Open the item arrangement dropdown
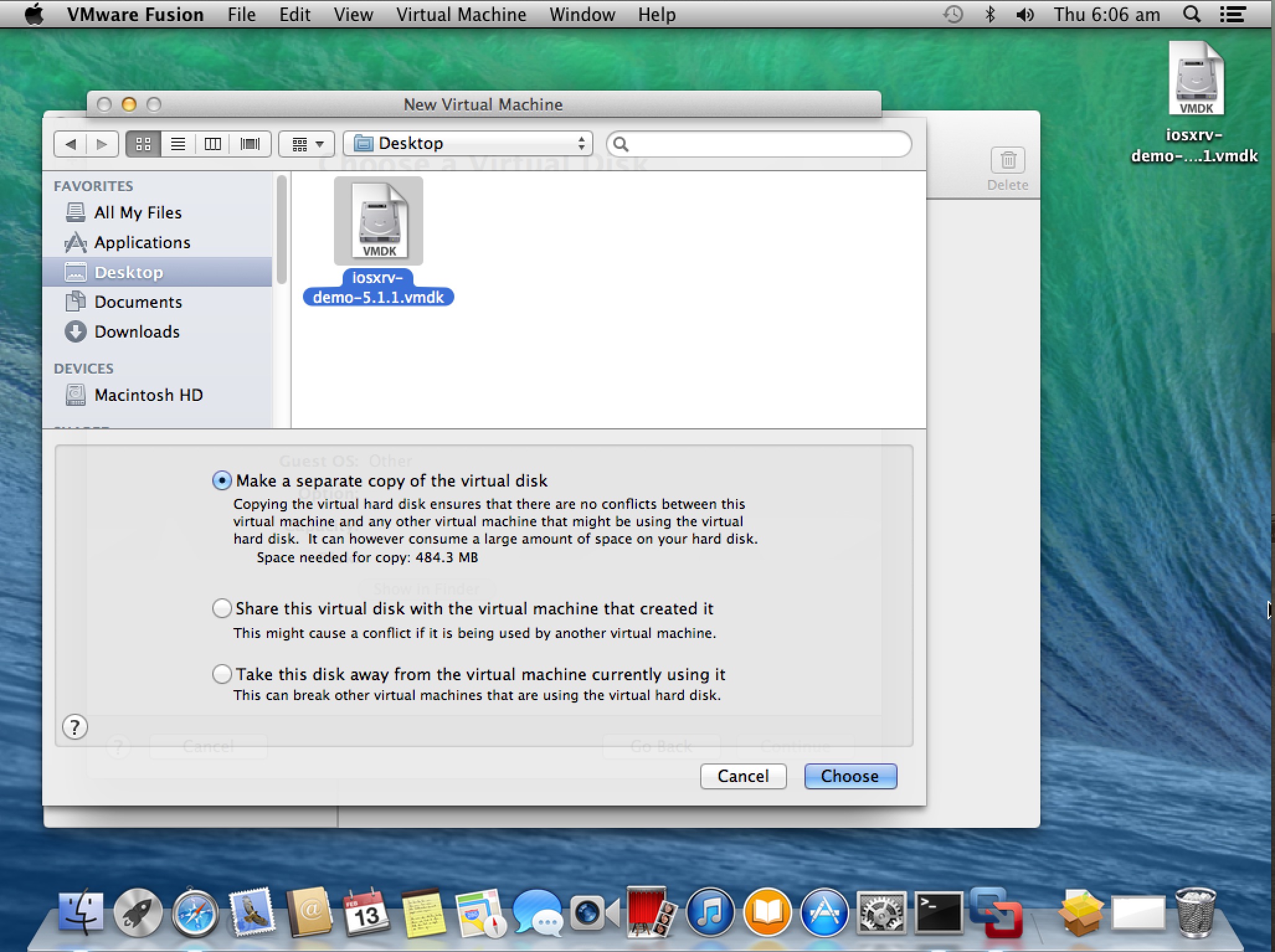Viewport: 1275px width, 952px height. pyautogui.click(x=307, y=145)
